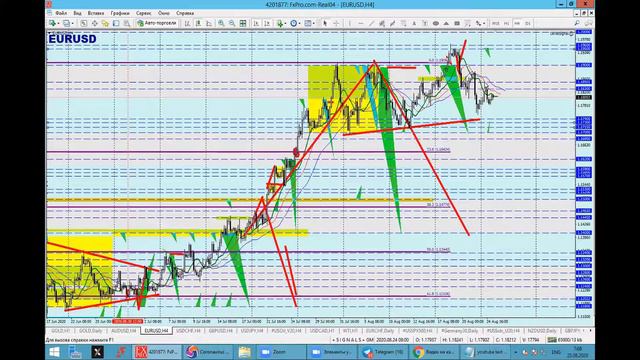Draw a horizontal line tool
The image size is (640, 360).
pos(361,23)
